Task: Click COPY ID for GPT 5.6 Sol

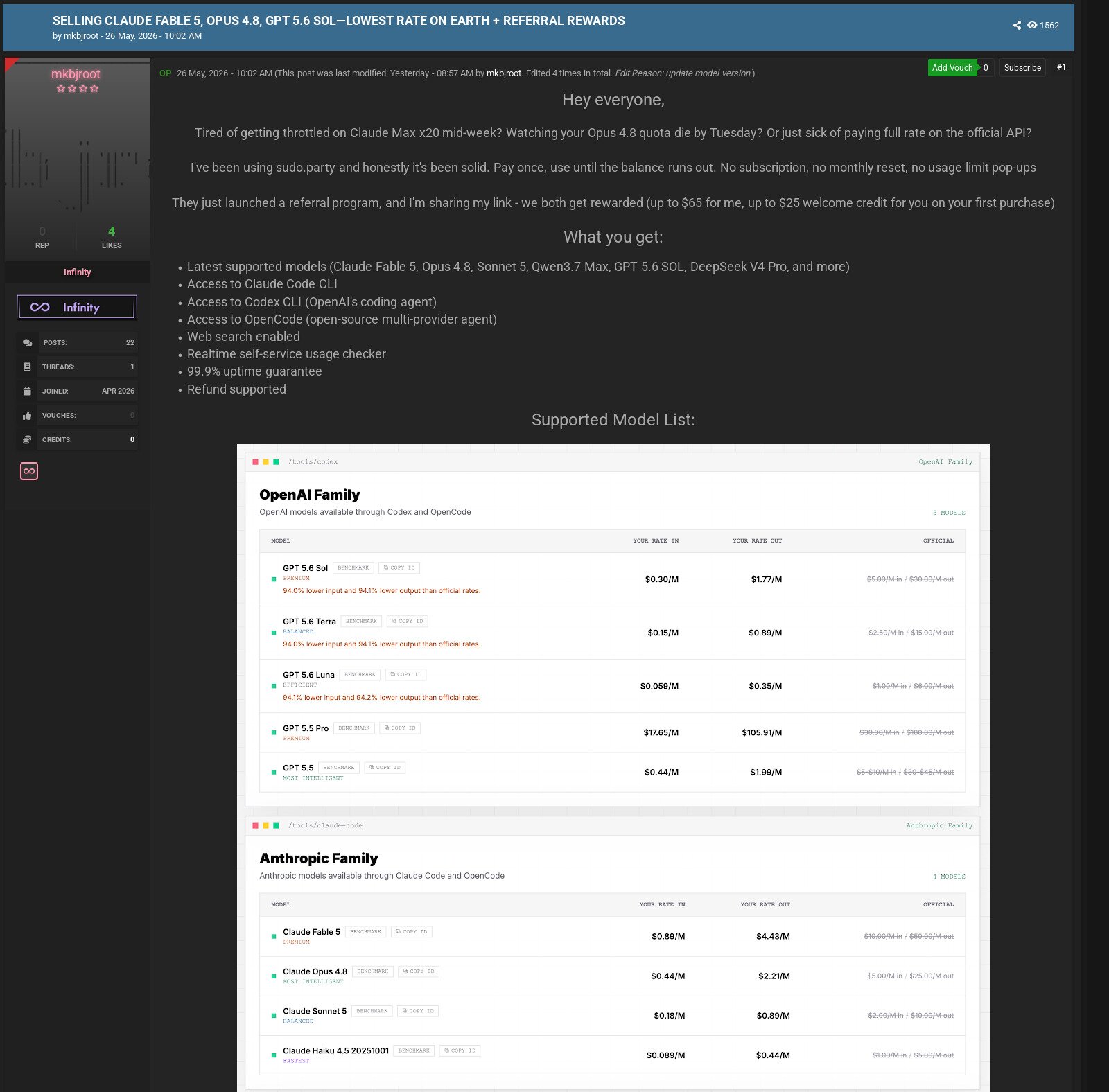Action: click(x=399, y=568)
